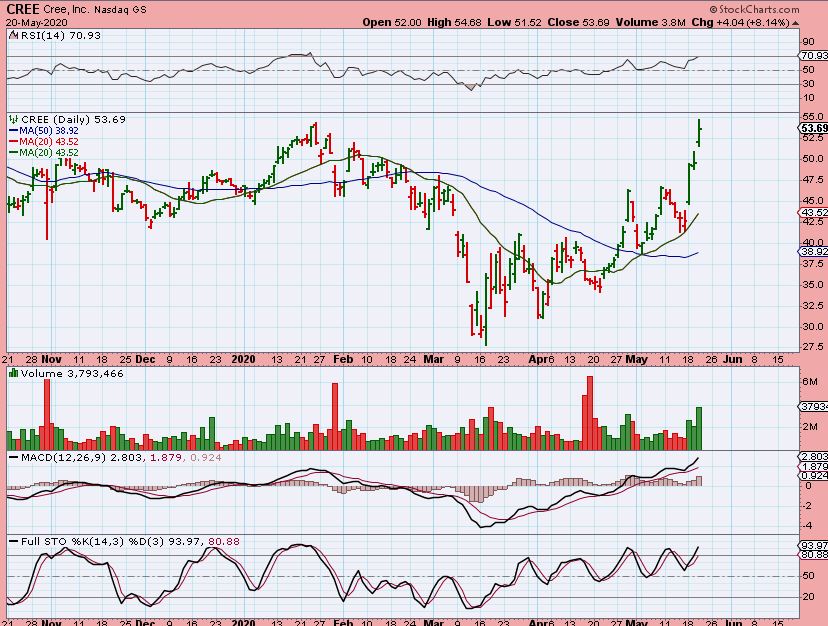Click the 'High 54.68' value
This screenshot has width=828, height=626.
pos(454,23)
